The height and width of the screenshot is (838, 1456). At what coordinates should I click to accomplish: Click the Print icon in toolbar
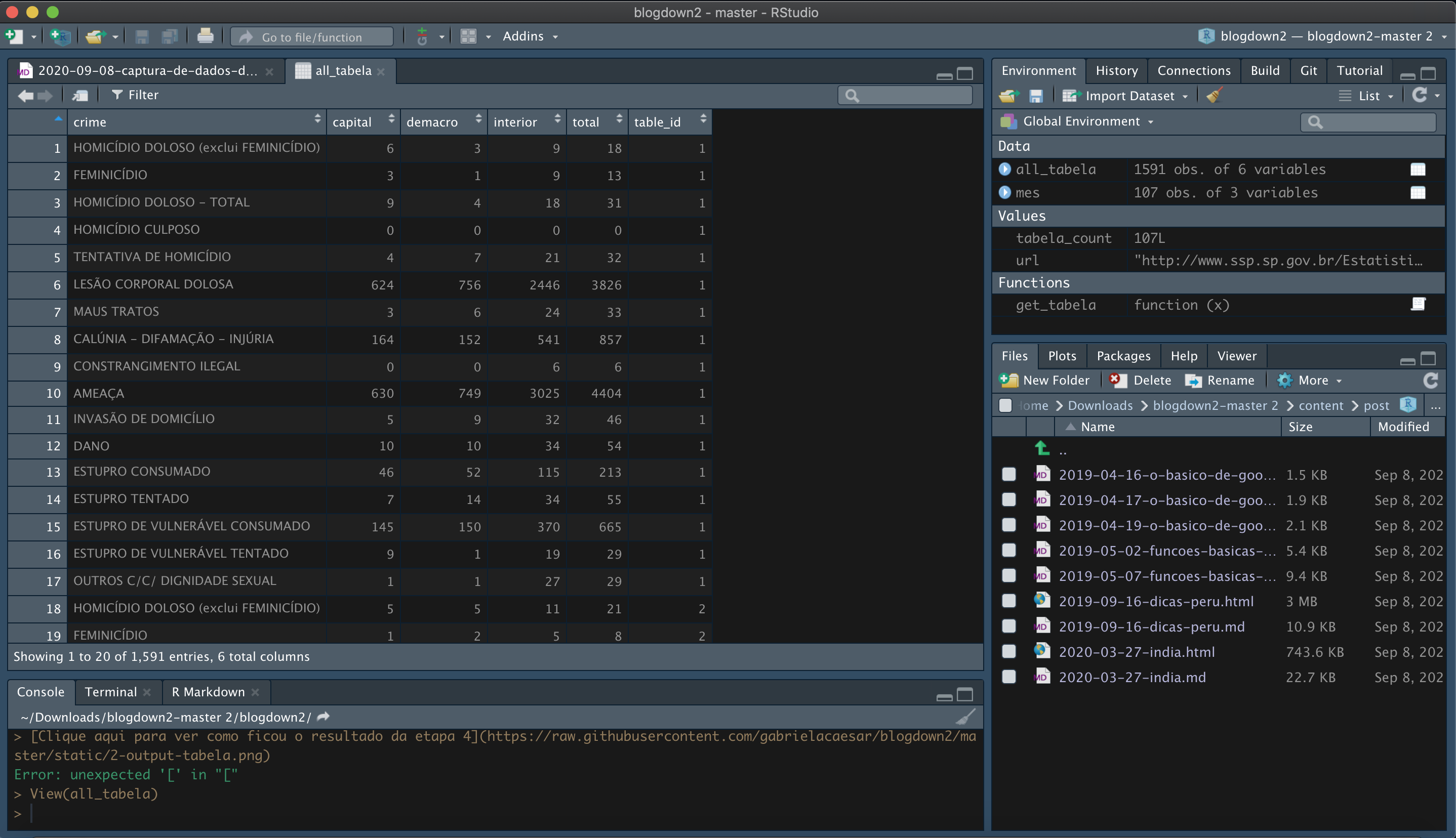pos(205,36)
